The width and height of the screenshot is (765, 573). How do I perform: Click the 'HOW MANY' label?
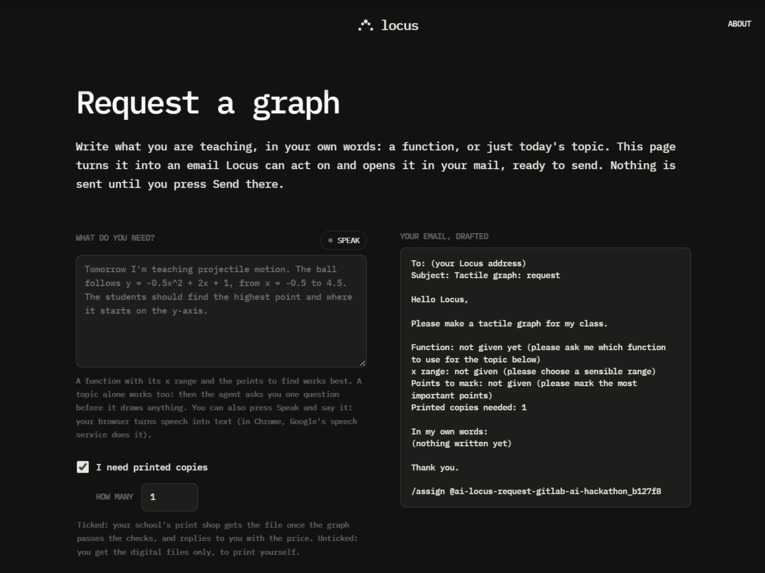[x=114, y=497]
